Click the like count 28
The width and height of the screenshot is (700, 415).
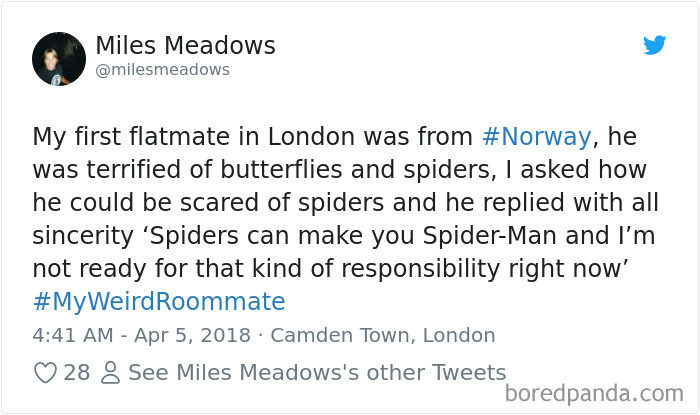(77, 373)
